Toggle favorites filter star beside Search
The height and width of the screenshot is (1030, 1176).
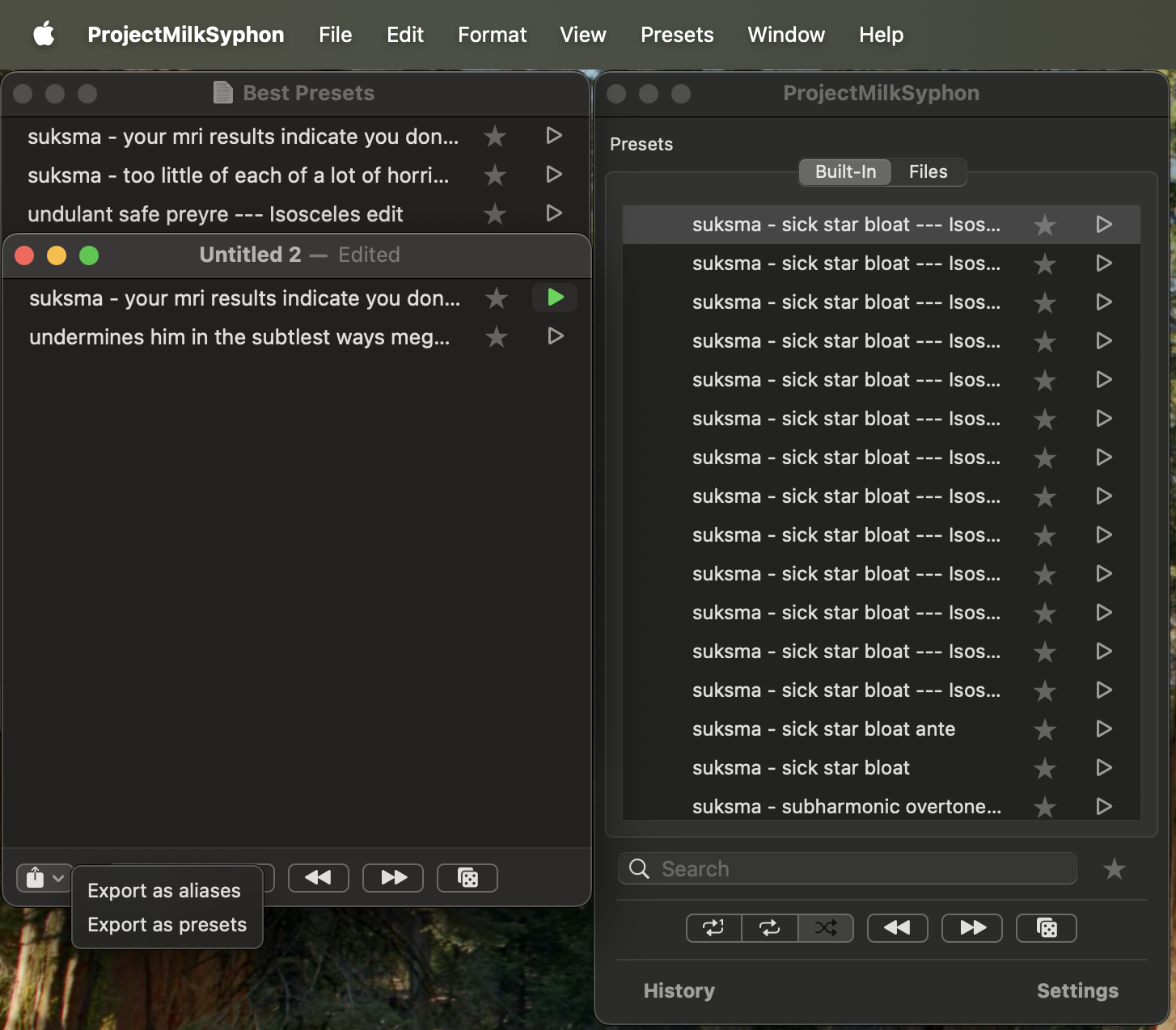(x=1115, y=869)
